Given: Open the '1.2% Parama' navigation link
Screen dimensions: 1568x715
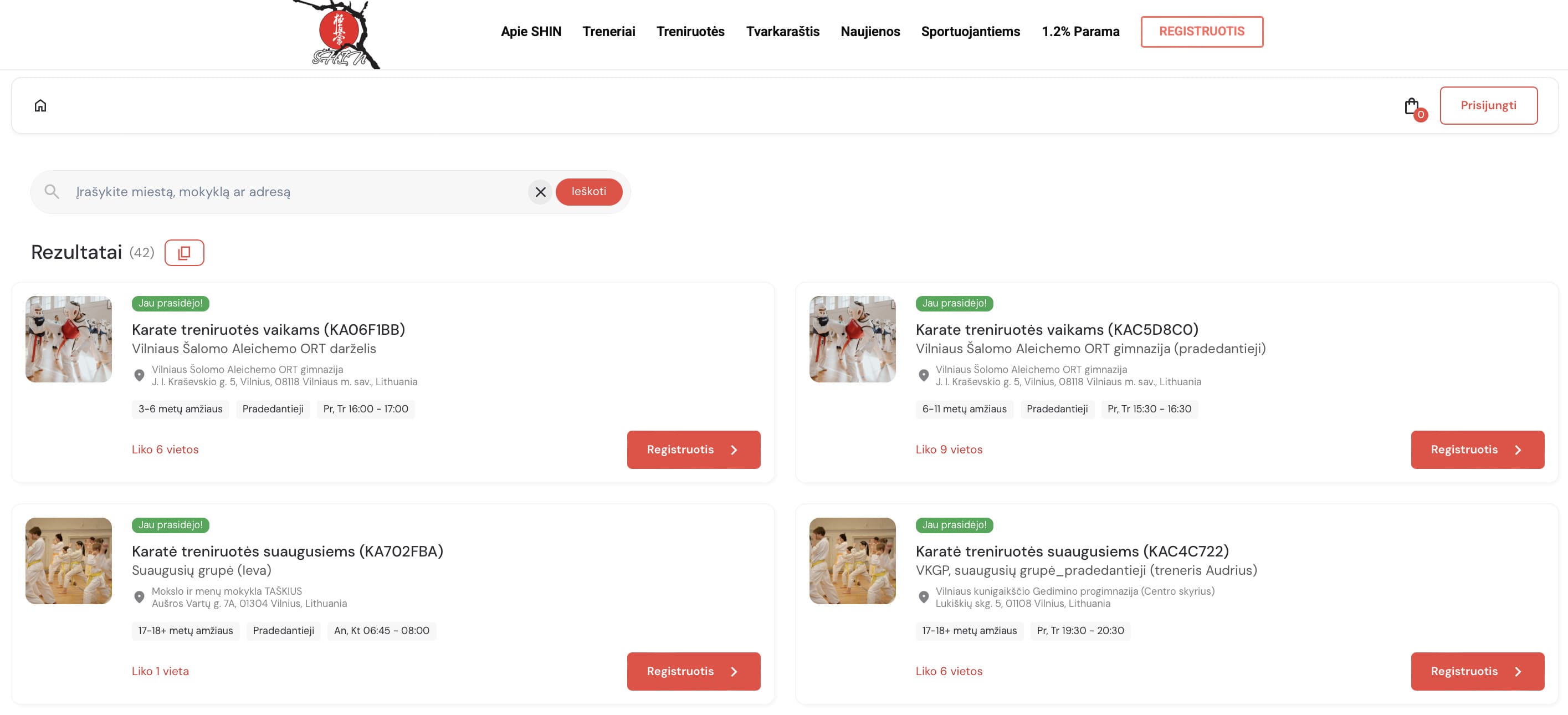Looking at the screenshot, I should click(x=1081, y=32).
